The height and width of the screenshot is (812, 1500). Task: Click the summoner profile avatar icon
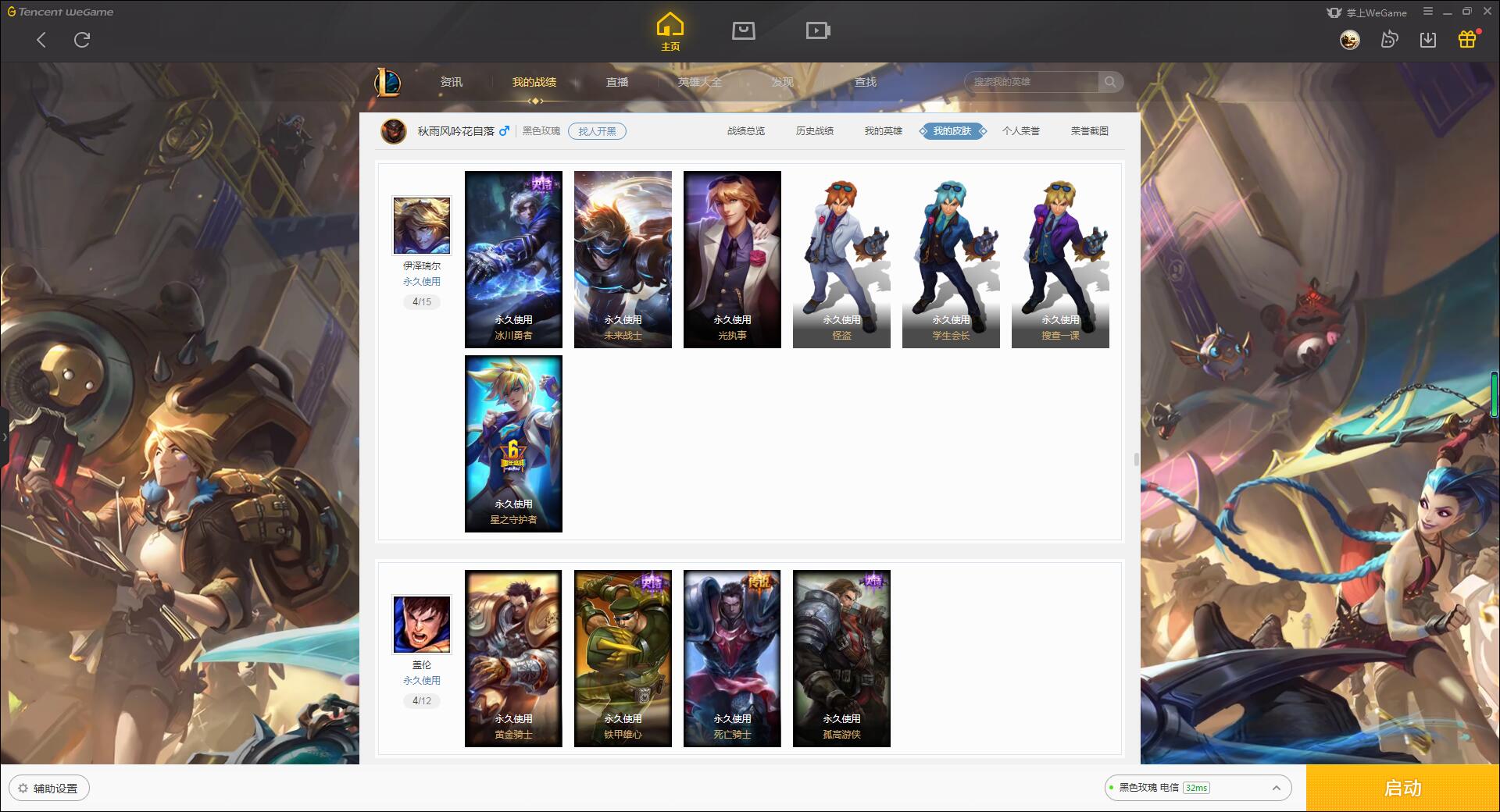pyautogui.click(x=394, y=131)
